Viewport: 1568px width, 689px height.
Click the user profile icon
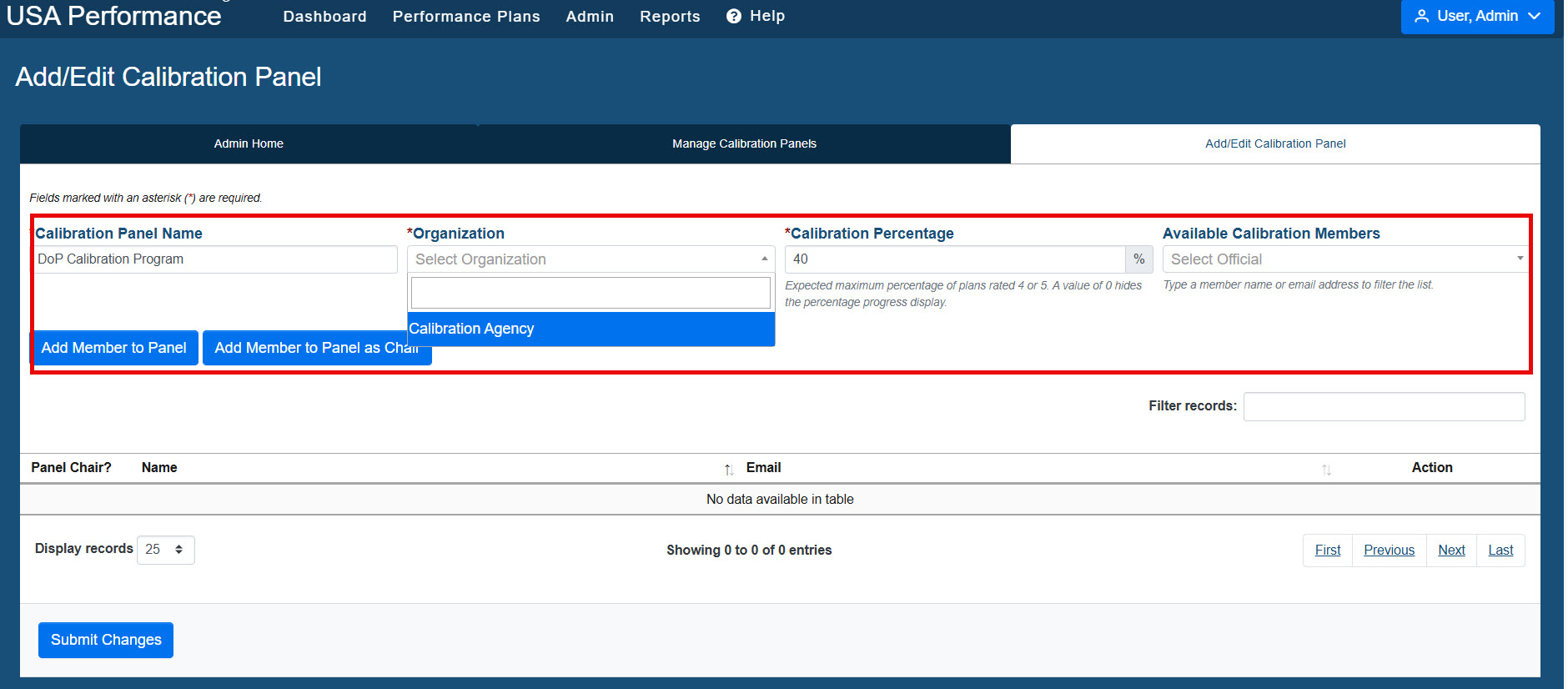point(1422,17)
